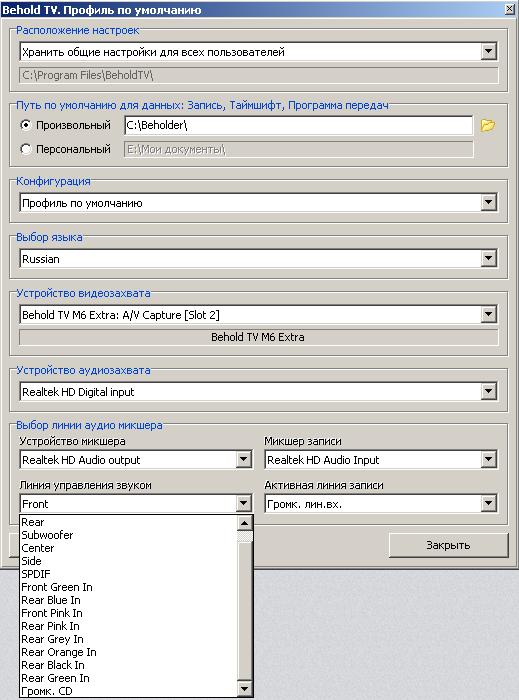
Task: Click the Behold TV M6 Extra button
Action: pos(258,337)
